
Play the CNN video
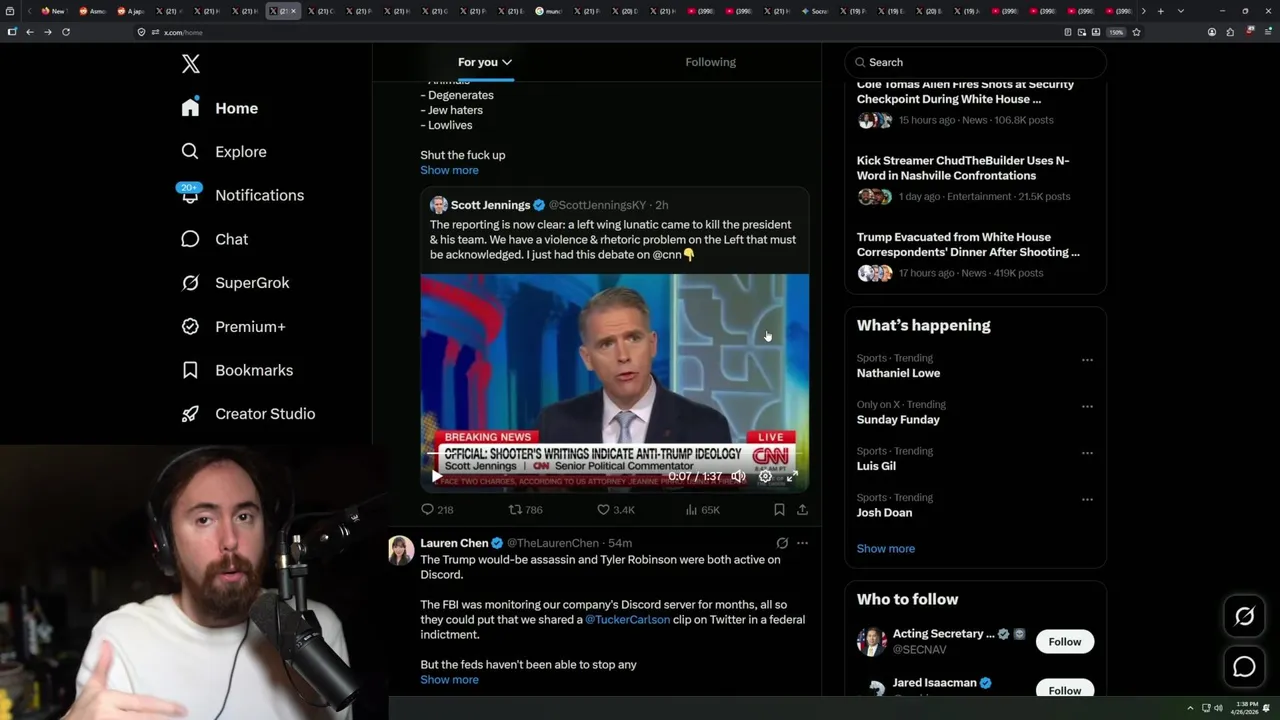[x=435, y=477]
